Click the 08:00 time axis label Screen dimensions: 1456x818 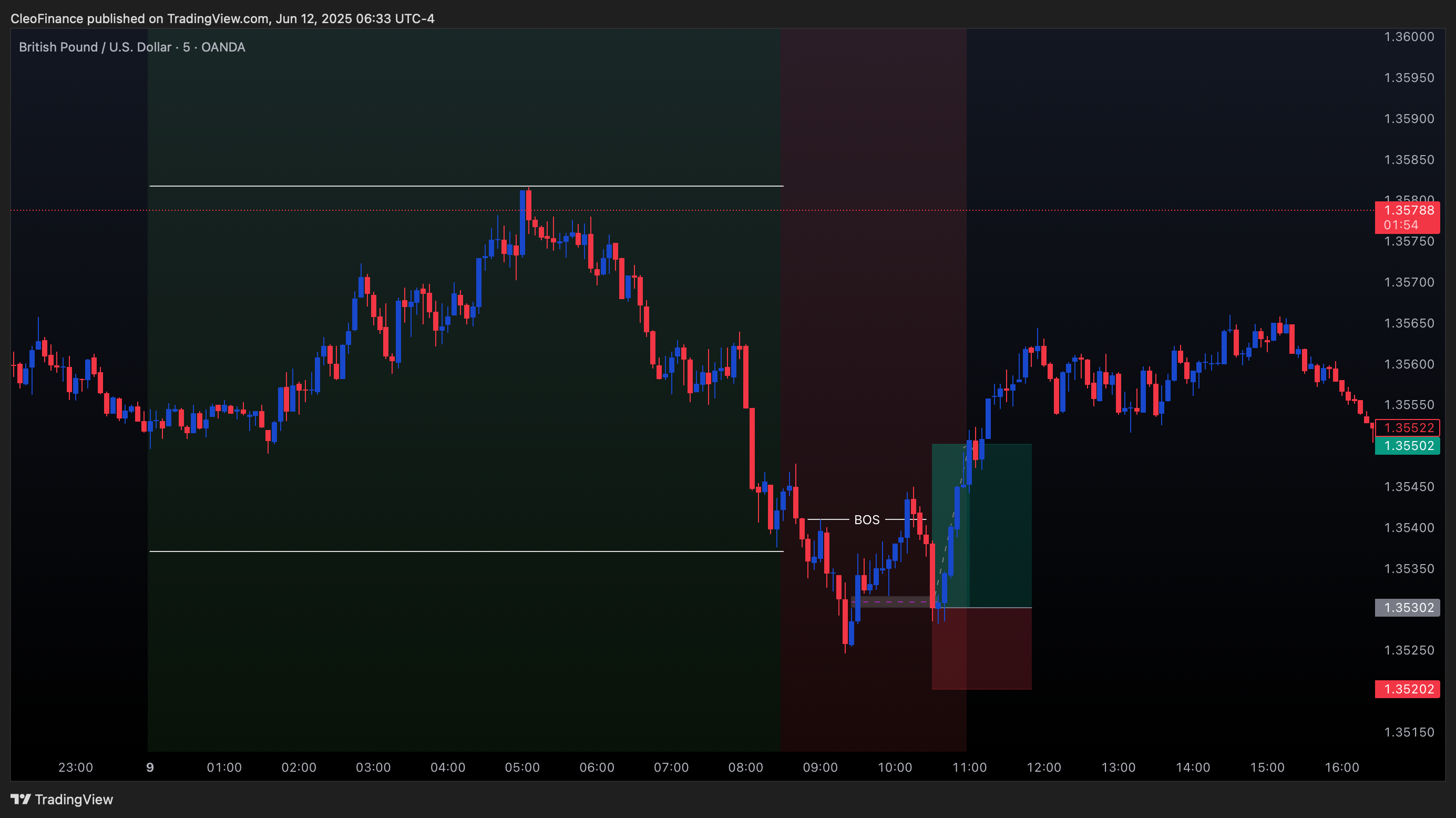[x=745, y=767]
